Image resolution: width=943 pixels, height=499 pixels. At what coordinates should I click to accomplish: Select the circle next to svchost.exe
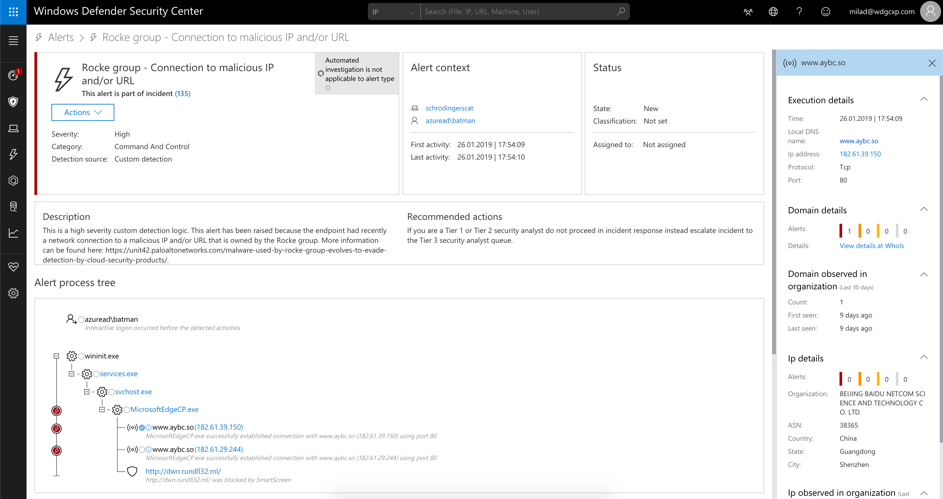112,392
